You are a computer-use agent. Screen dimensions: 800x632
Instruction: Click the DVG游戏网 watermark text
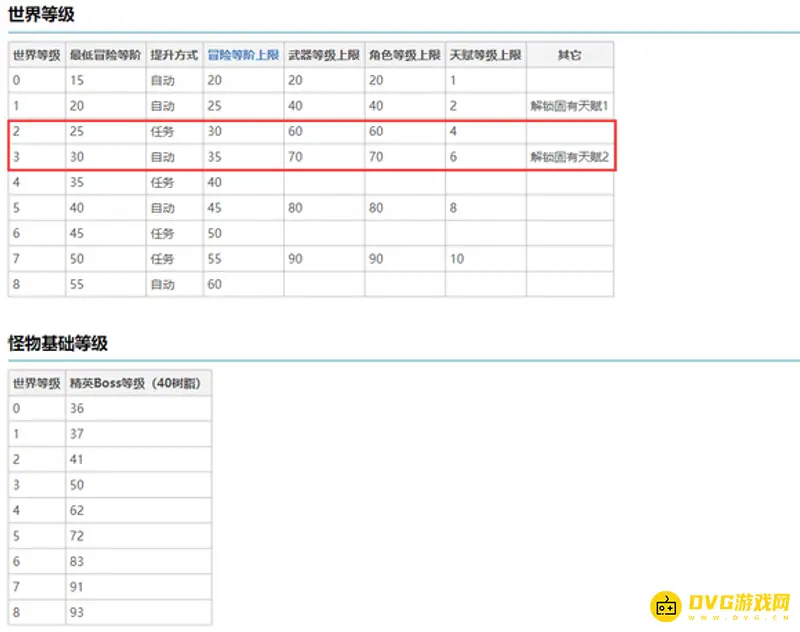tap(738, 603)
